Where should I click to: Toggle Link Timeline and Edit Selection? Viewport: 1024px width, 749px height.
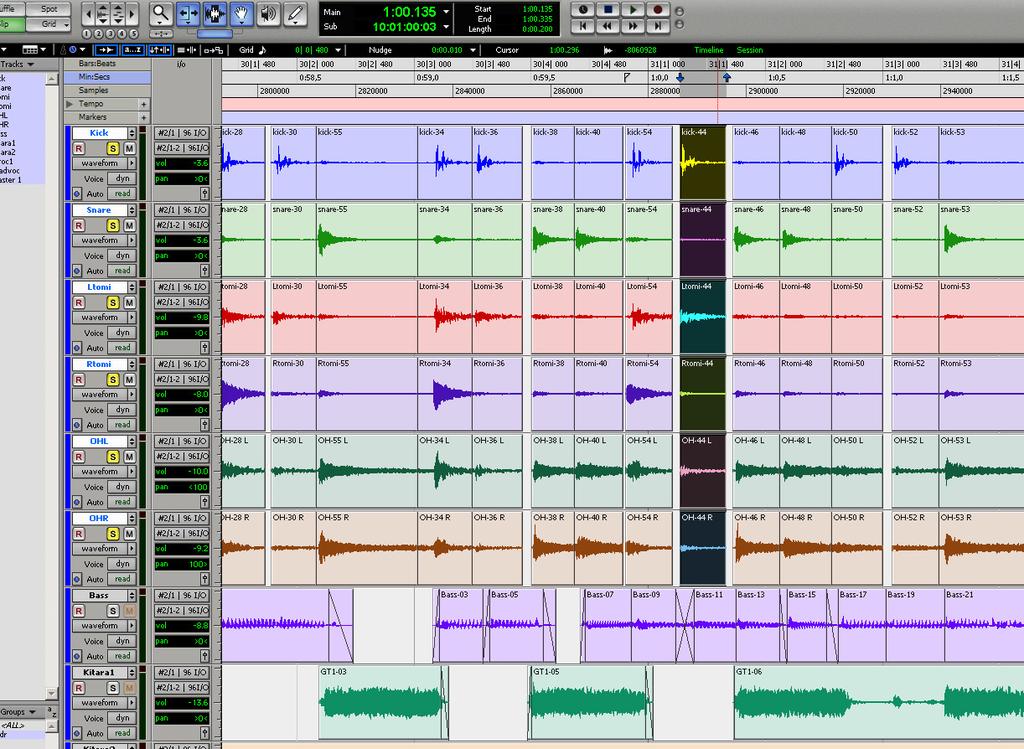159,50
